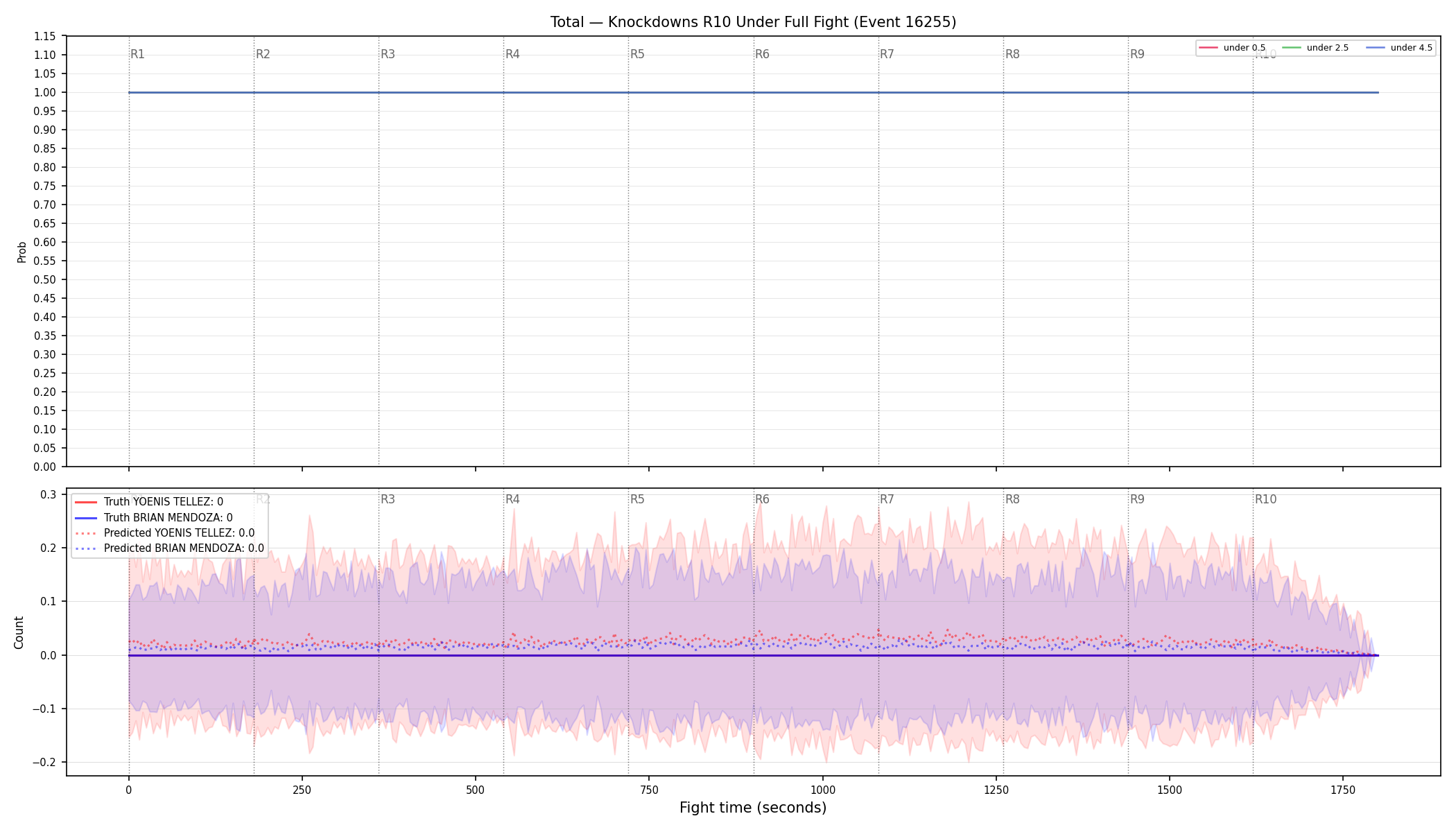
Task: Select 'Truth BRIAN MENDOZA: 0' legend entry
Action: click(x=153, y=518)
